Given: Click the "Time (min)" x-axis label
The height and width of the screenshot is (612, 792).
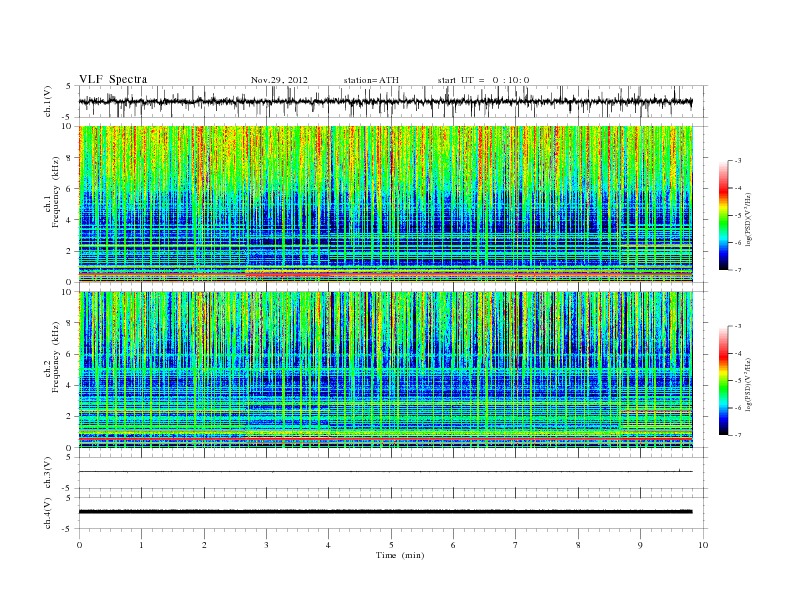Looking at the screenshot, I should (400, 555).
